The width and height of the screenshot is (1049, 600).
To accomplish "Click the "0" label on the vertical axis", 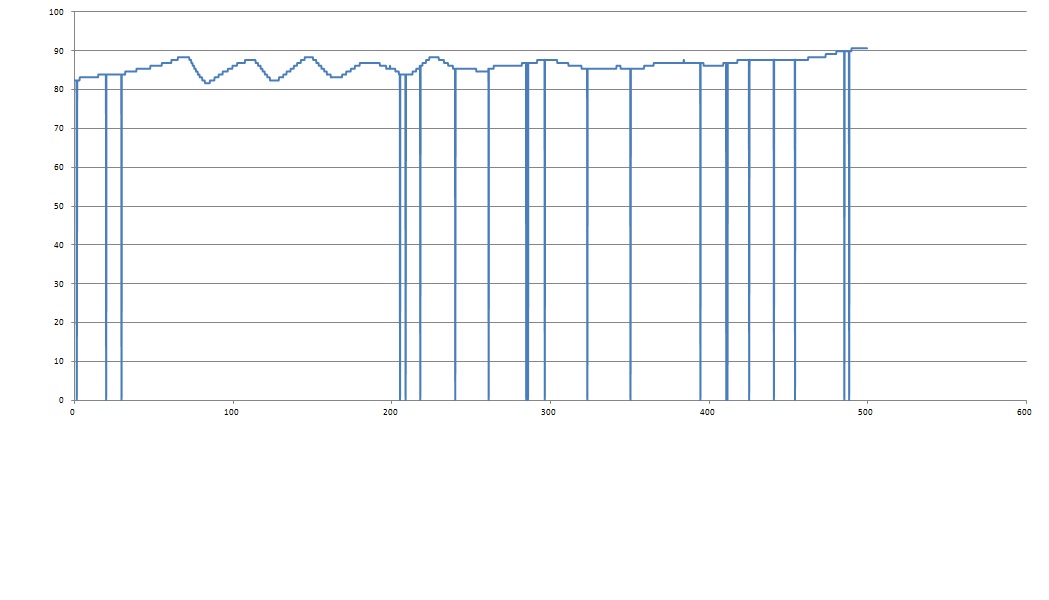I will (x=60, y=400).
